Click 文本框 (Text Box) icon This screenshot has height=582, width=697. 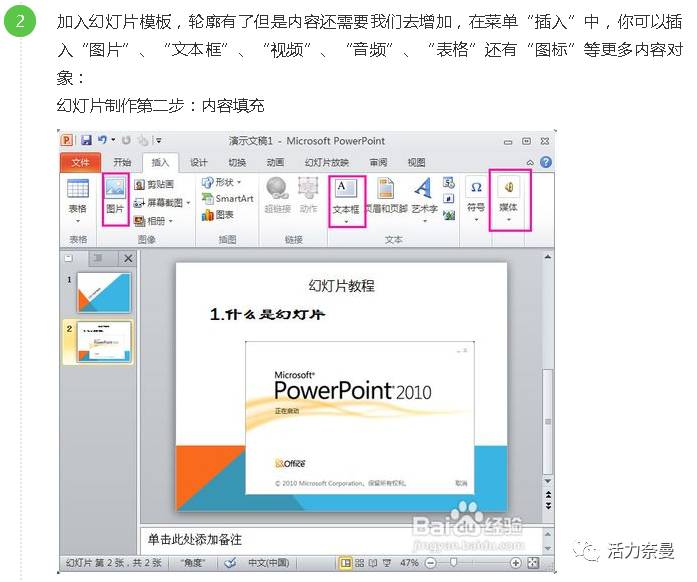346,189
